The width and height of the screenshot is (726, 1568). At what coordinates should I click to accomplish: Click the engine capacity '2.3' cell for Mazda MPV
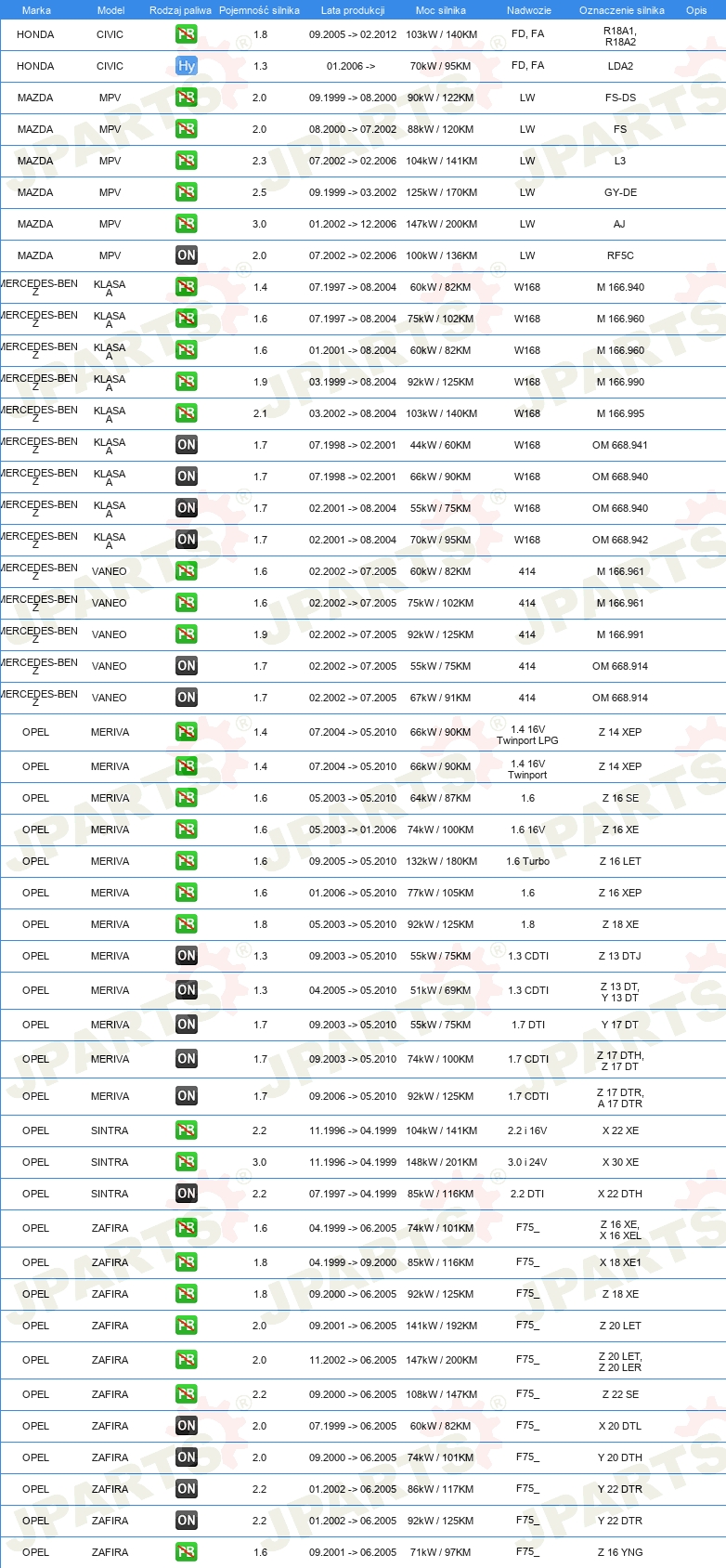(x=259, y=161)
